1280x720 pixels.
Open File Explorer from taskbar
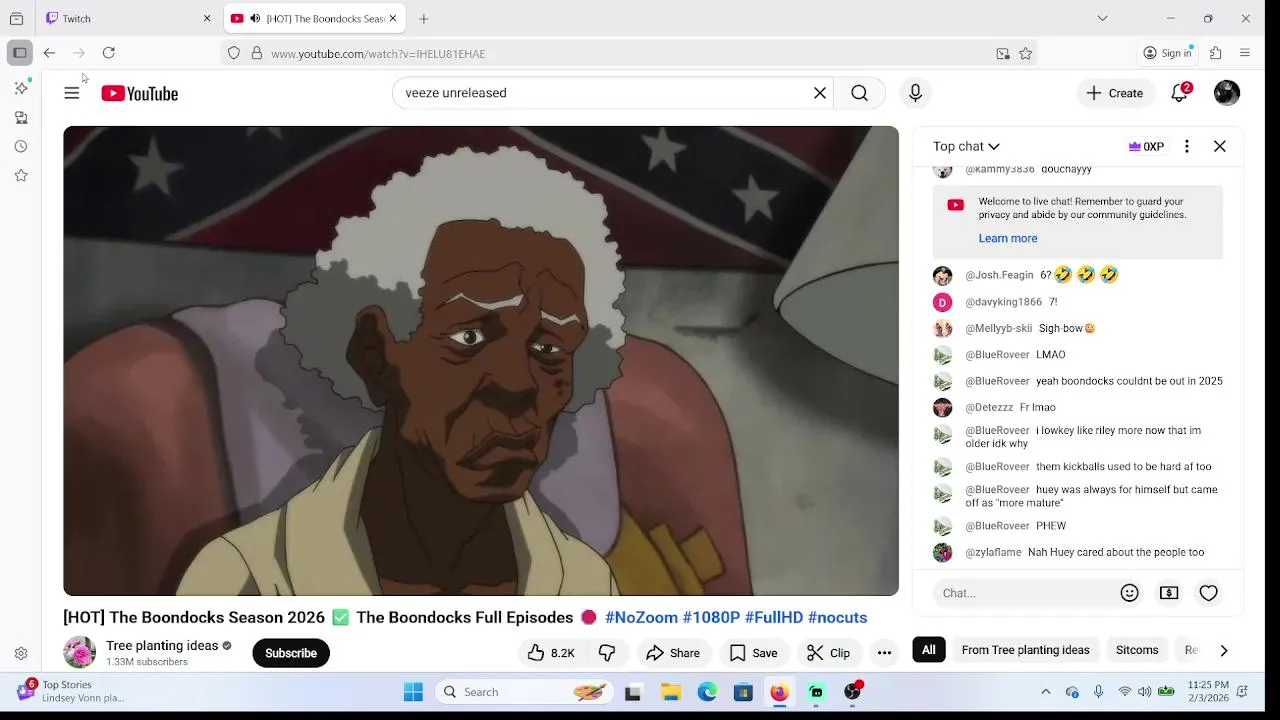[x=671, y=692]
